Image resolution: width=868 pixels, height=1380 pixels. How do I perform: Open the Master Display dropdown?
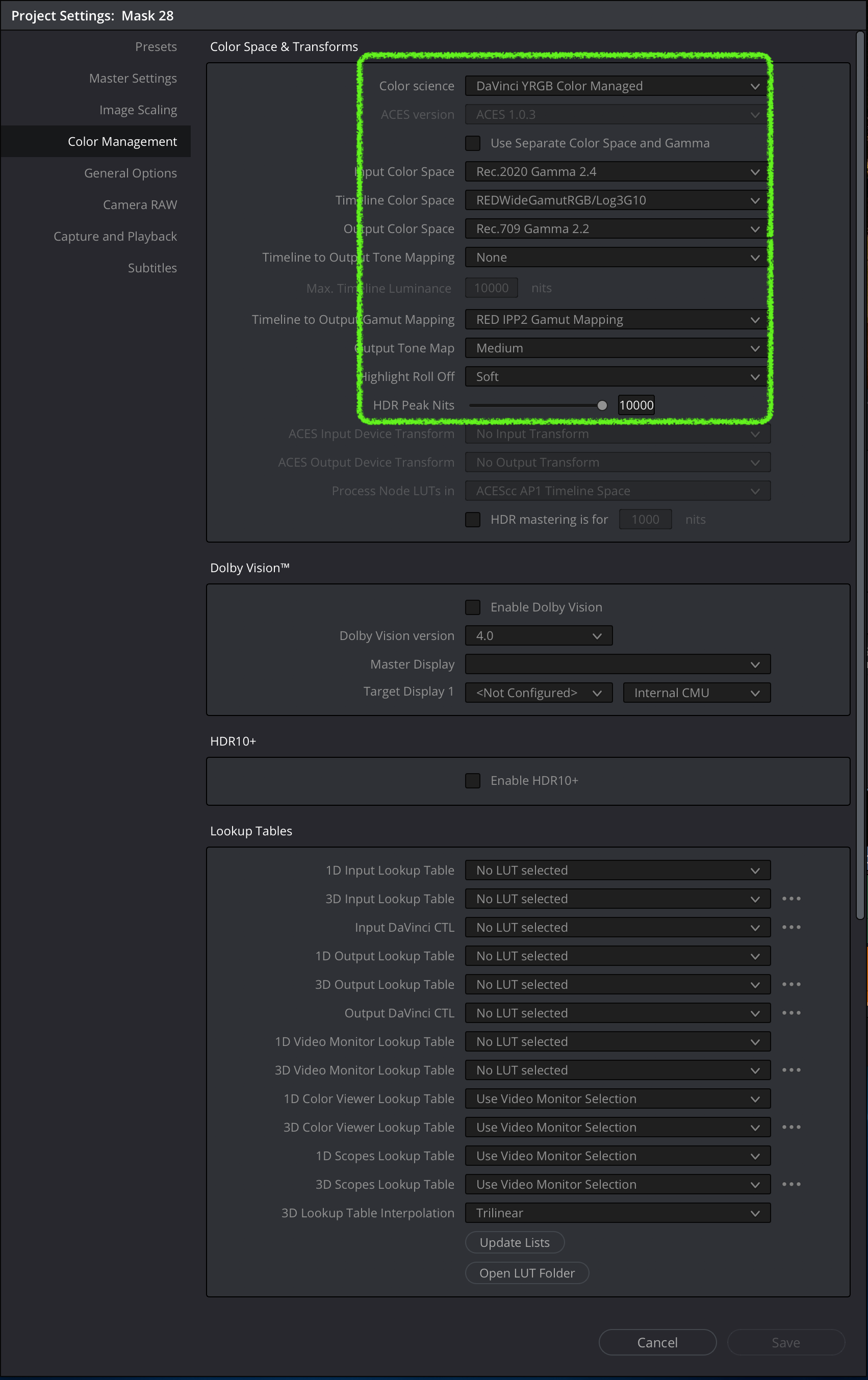click(x=618, y=664)
